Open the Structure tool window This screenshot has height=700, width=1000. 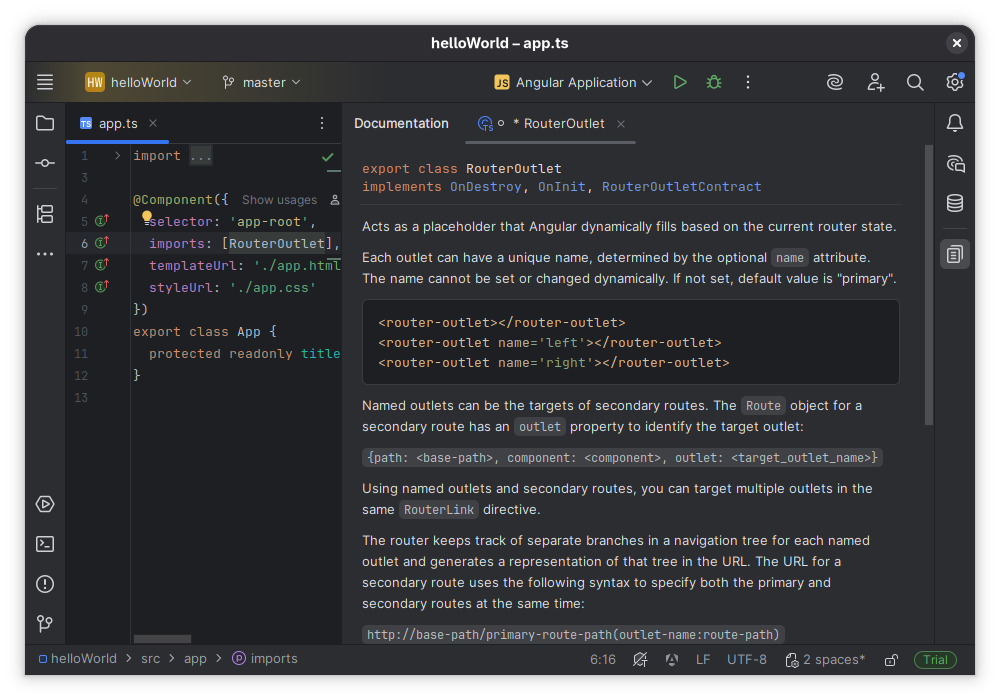(x=45, y=213)
